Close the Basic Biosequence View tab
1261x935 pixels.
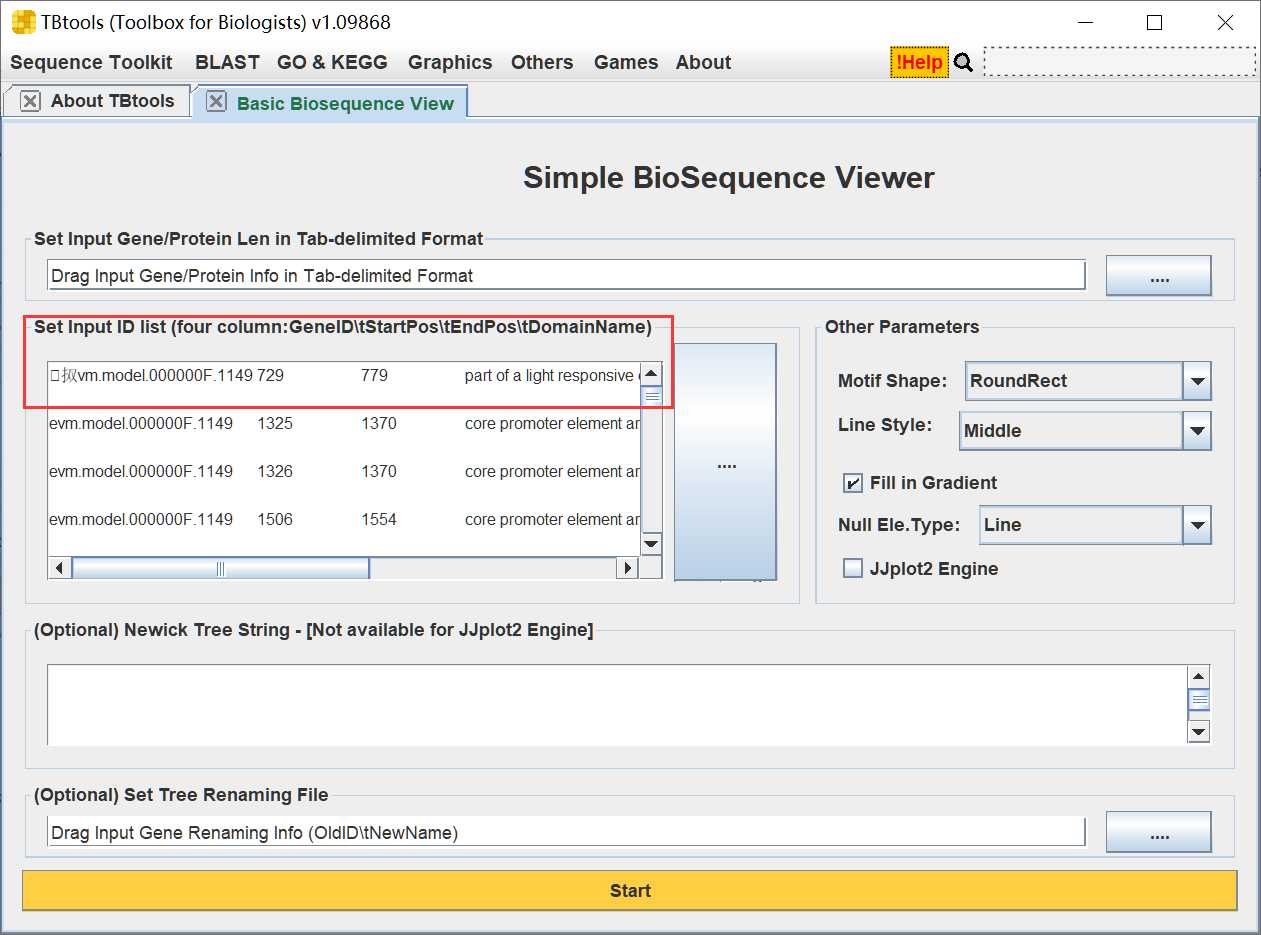215,101
